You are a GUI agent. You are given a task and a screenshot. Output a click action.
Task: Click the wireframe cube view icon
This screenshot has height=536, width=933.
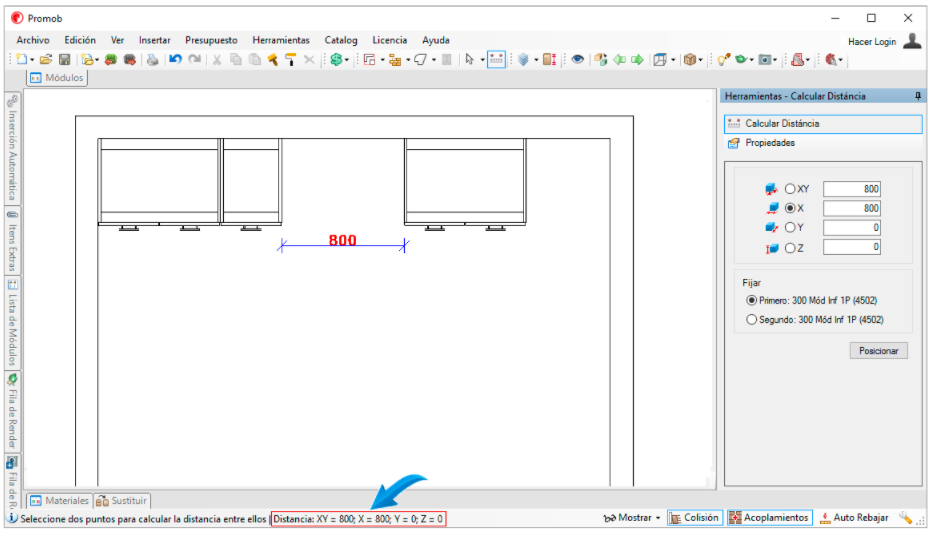pyautogui.click(x=660, y=59)
